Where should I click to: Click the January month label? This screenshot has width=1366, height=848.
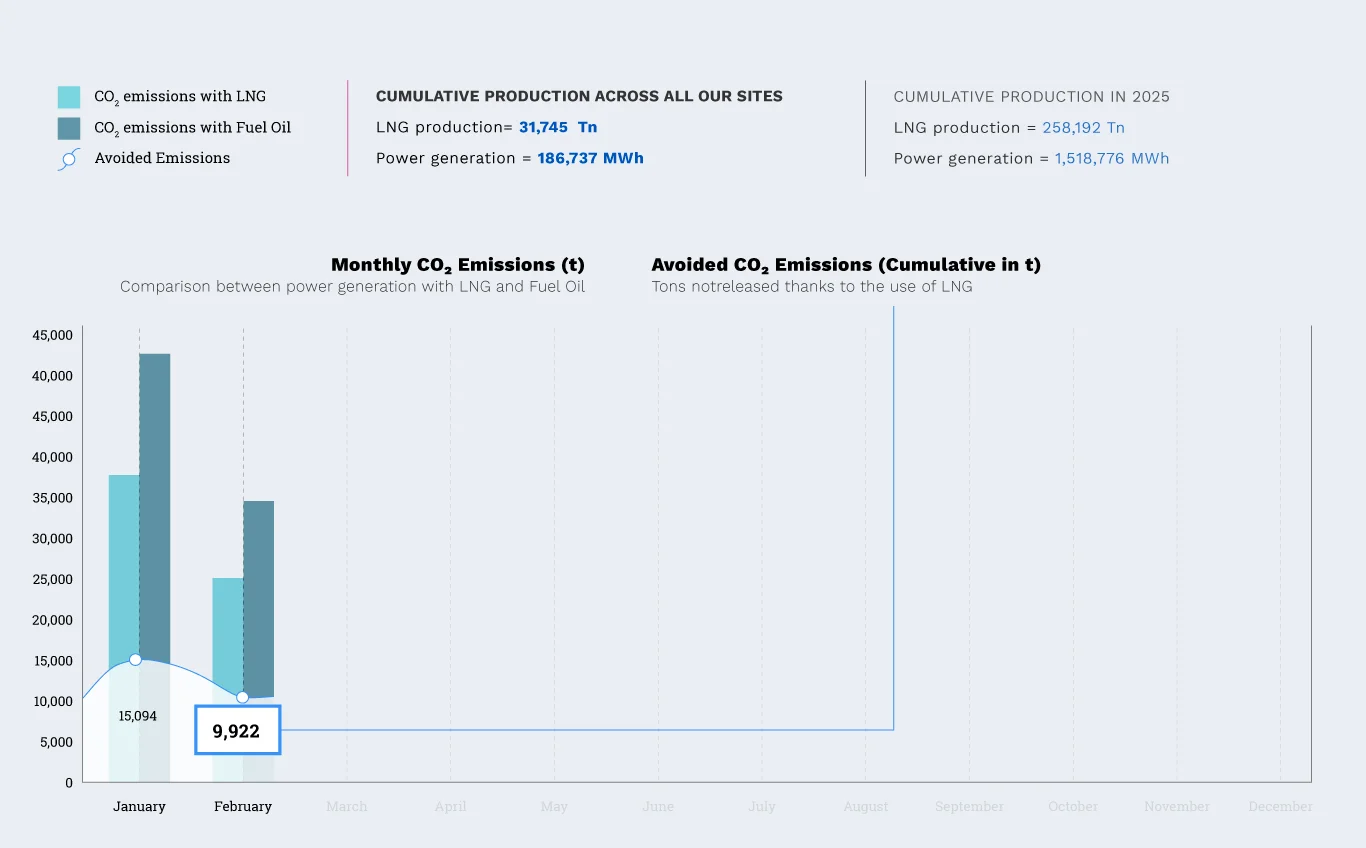139,806
